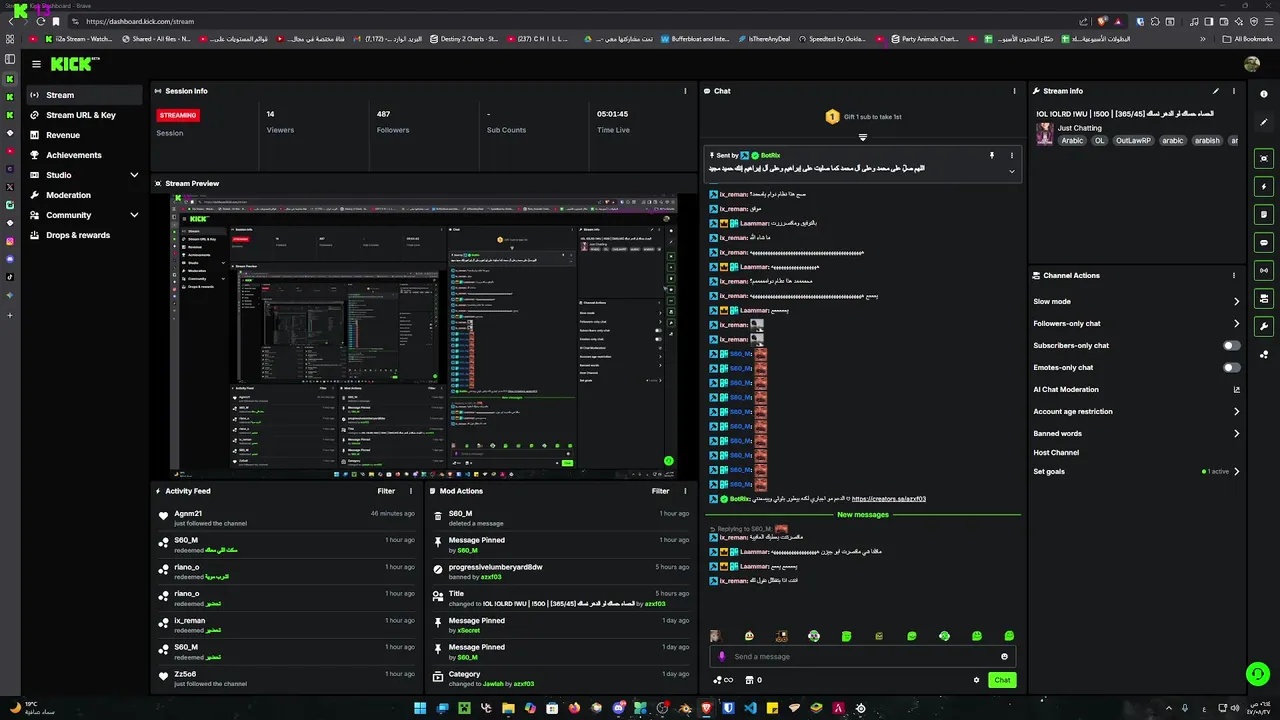Open Stream URL & Key page

point(84,115)
